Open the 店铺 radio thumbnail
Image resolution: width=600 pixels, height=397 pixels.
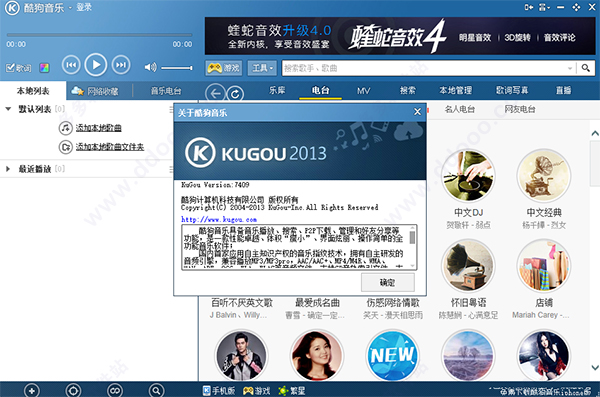544,266
